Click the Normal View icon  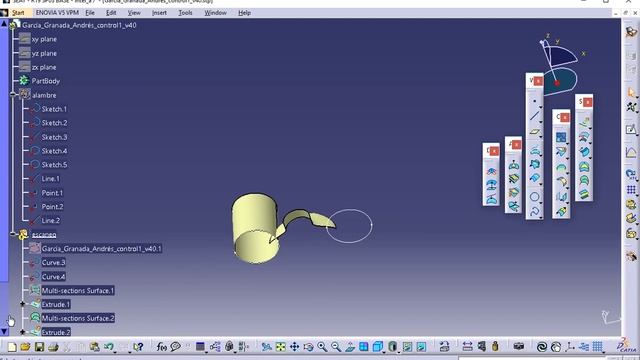[x=350, y=347]
